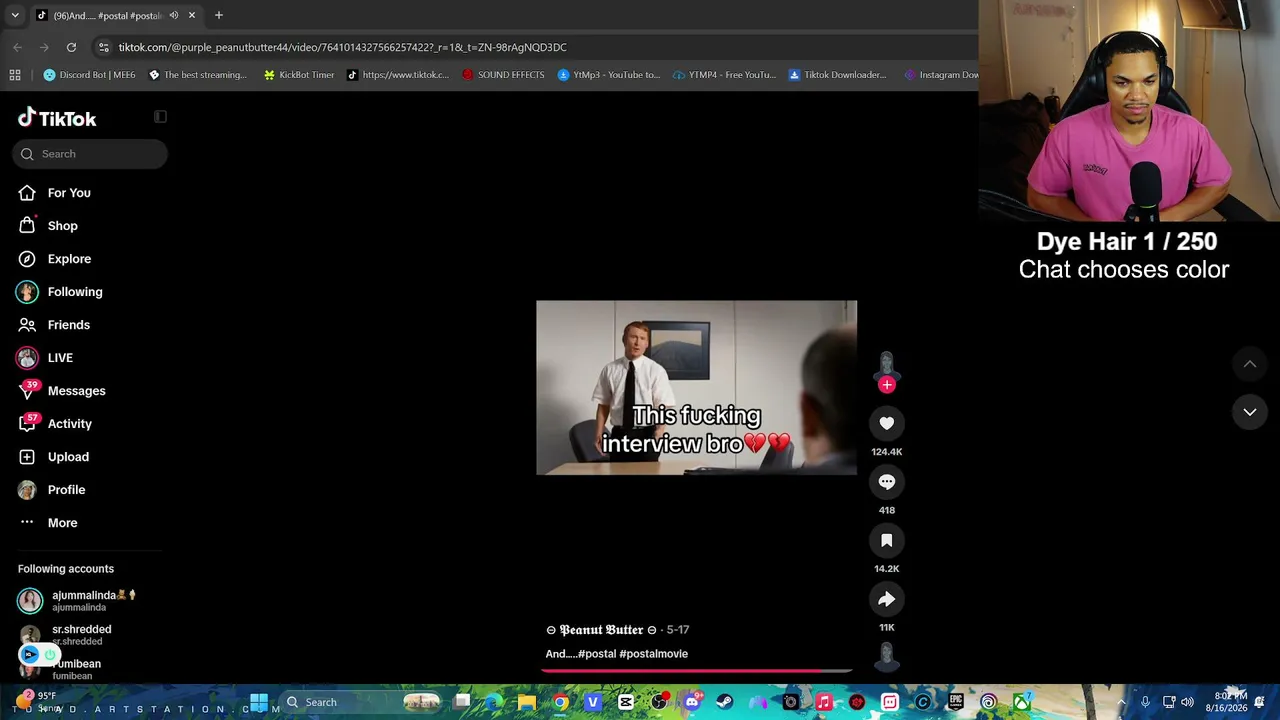The image size is (1280, 720).
Task: Click the #postal hashtag
Action: pos(597,654)
